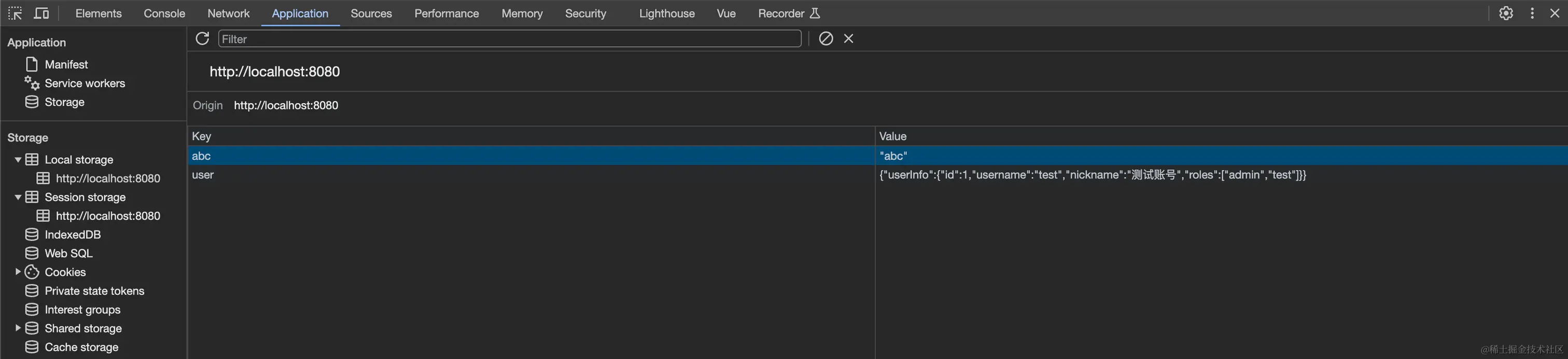The height and width of the screenshot is (359, 1568).
Task: Toggle the device toolbar icon
Action: click(41, 13)
